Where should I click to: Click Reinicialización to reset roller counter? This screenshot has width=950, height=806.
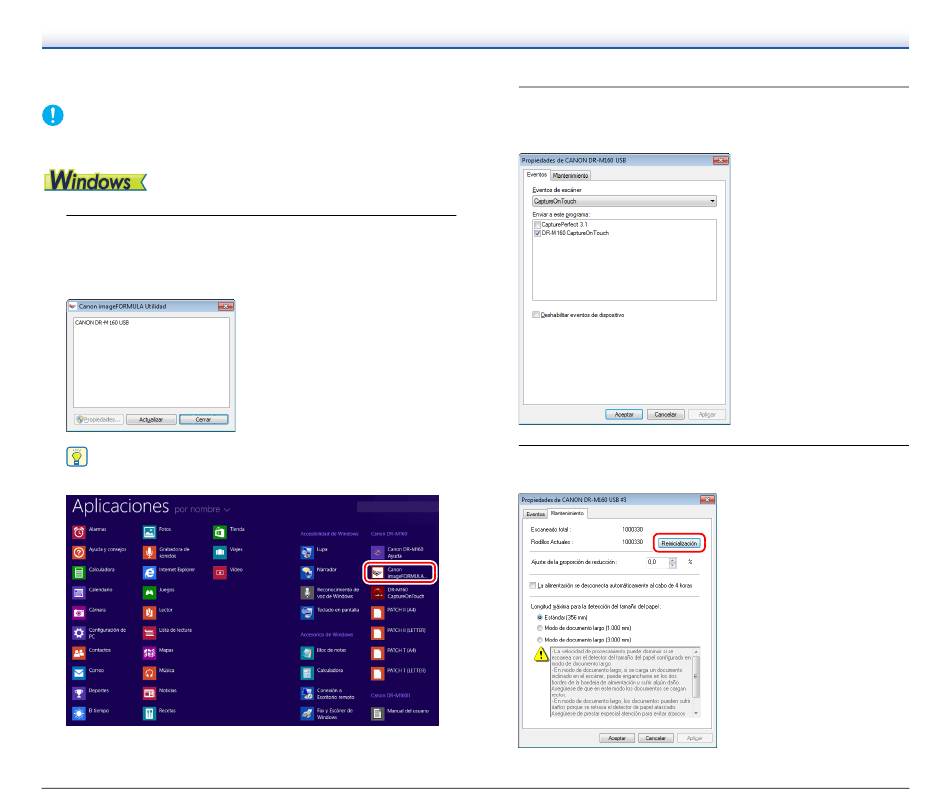coord(679,543)
